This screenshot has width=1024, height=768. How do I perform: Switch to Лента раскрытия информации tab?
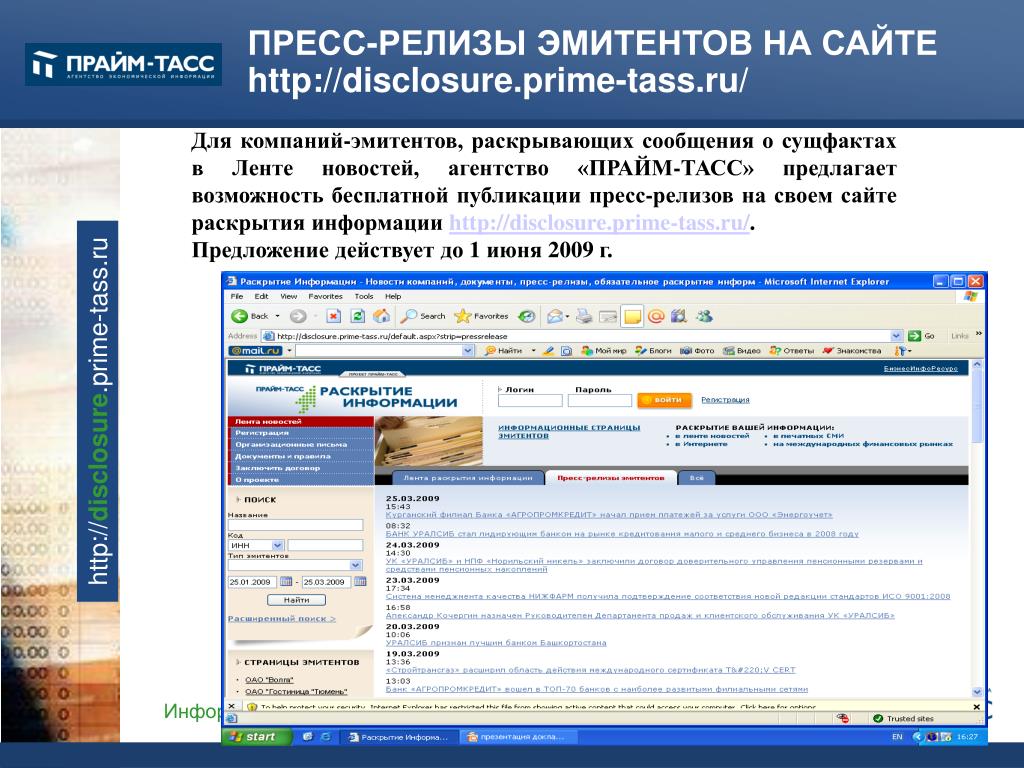[468, 477]
